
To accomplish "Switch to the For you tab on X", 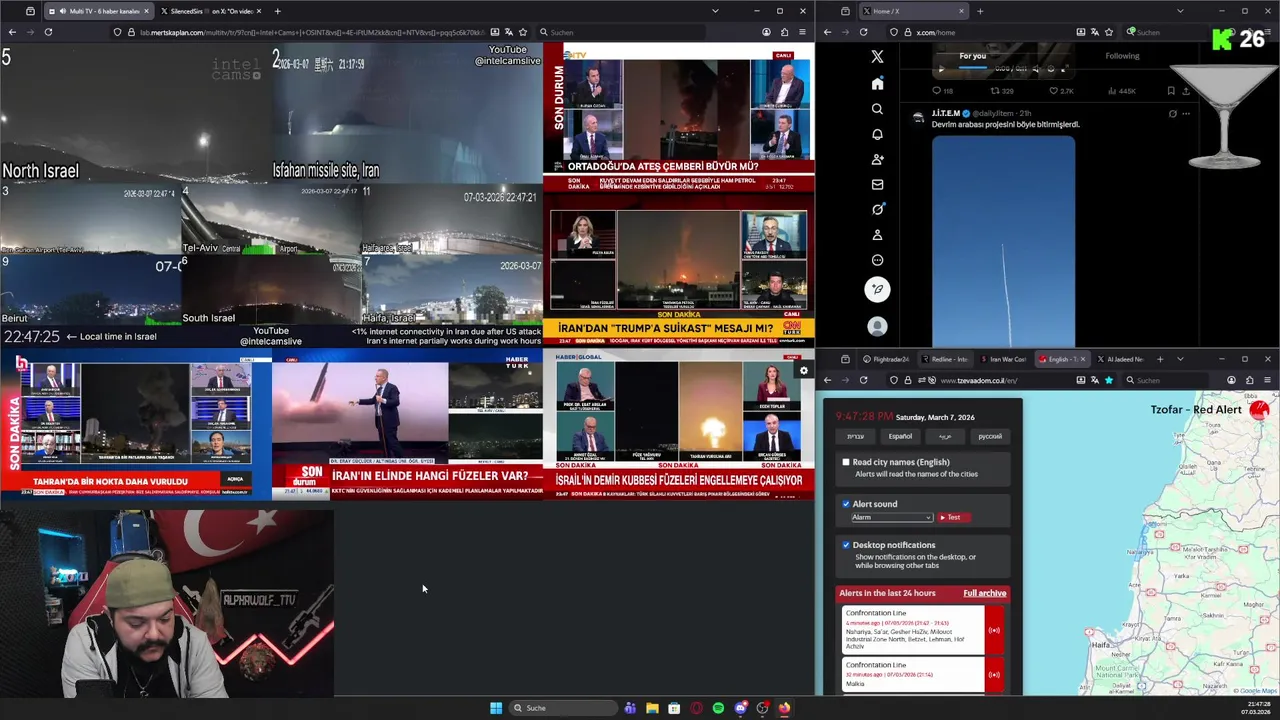I will coord(973,56).
